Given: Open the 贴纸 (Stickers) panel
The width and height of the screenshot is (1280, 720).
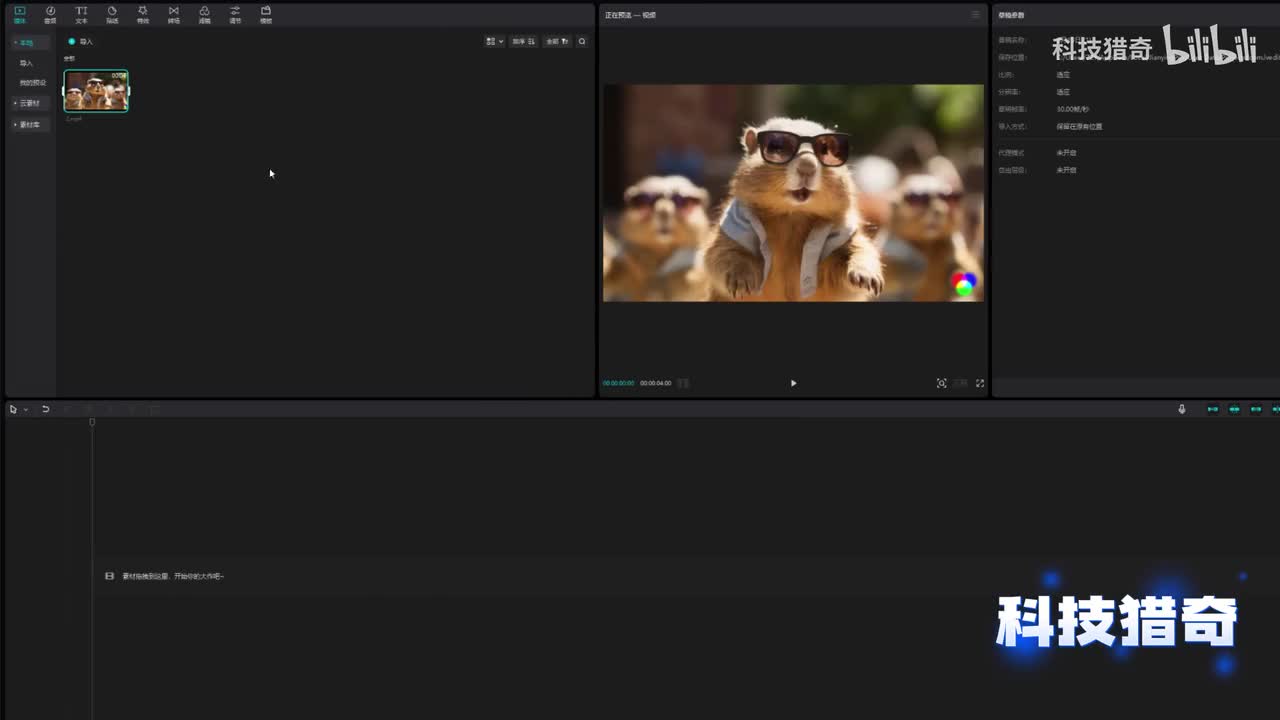Looking at the screenshot, I should coord(112,14).
